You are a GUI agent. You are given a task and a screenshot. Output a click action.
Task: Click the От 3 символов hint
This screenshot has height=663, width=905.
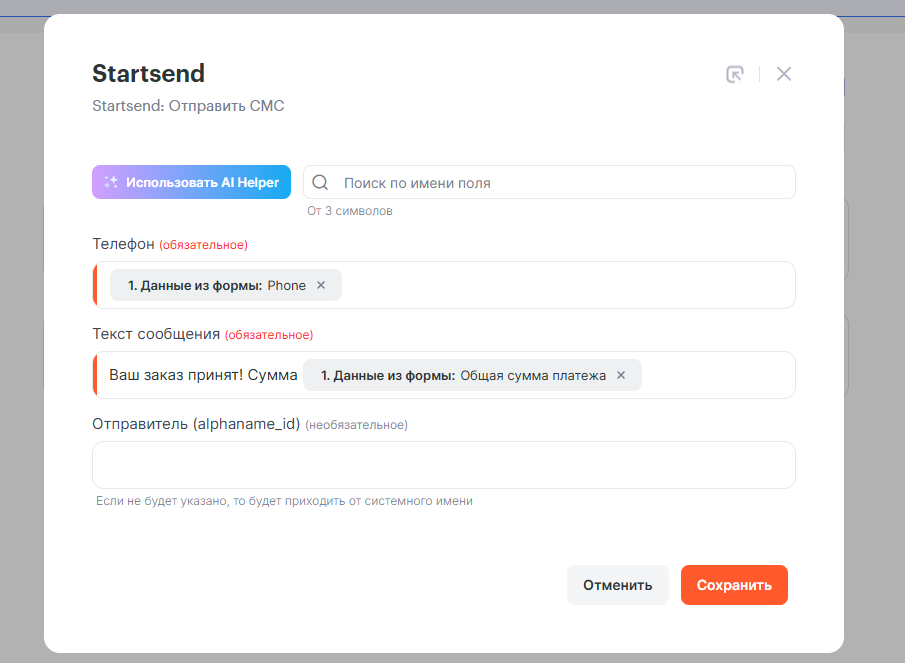[x=350, y=211]
